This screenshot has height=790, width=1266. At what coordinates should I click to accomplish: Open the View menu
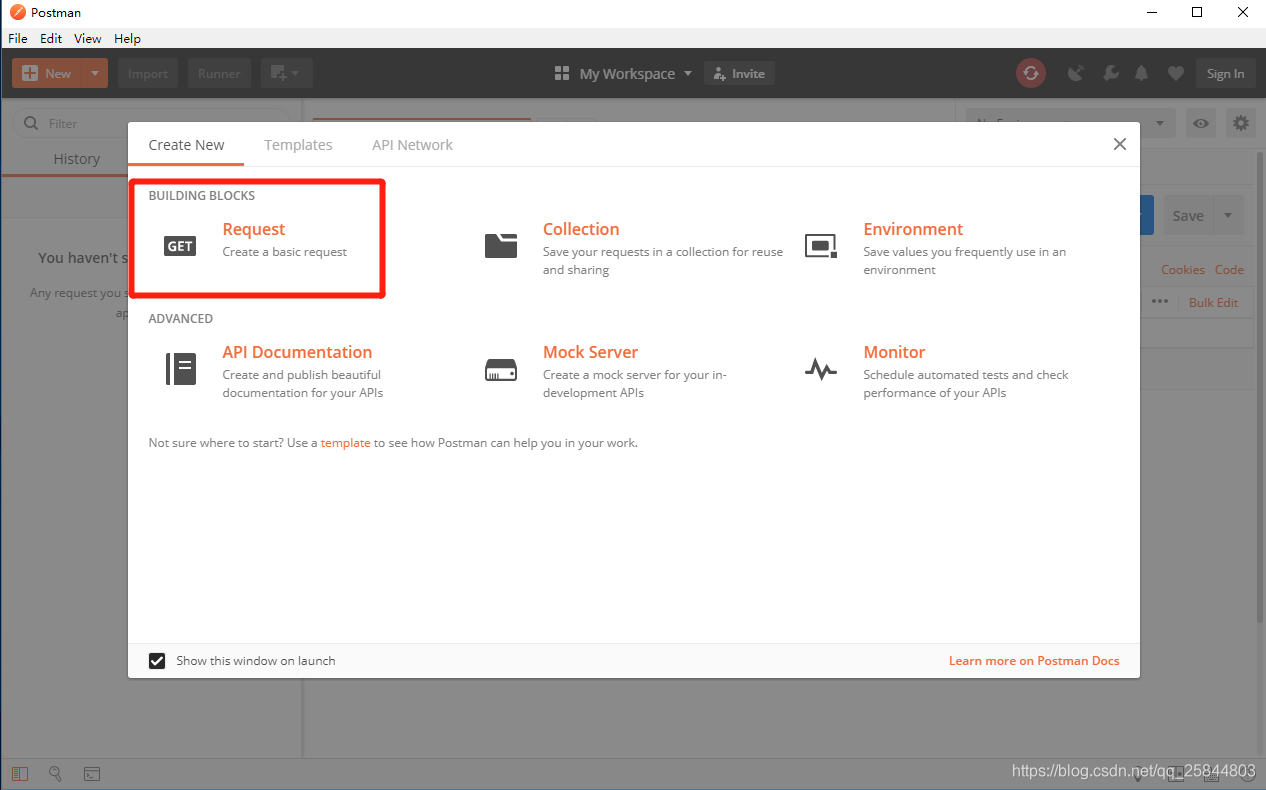point(88,38)
